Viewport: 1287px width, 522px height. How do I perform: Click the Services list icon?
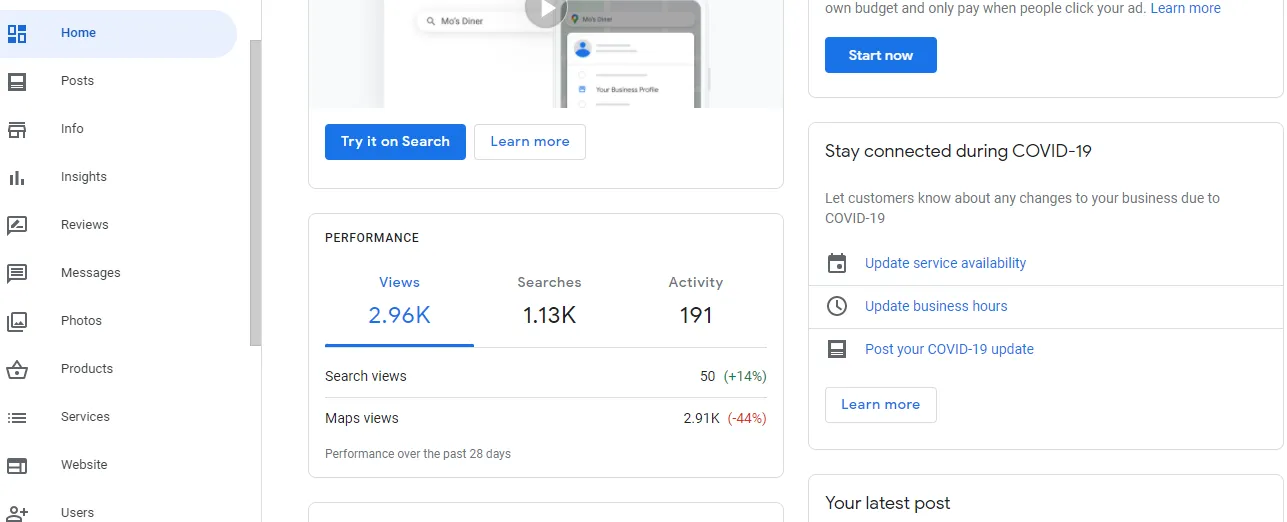click(17, 417)
